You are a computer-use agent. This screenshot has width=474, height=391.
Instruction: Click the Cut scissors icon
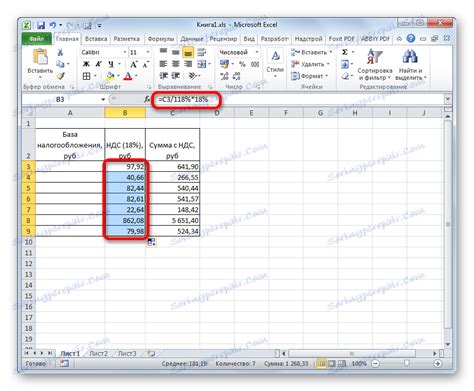coord(60,52)
